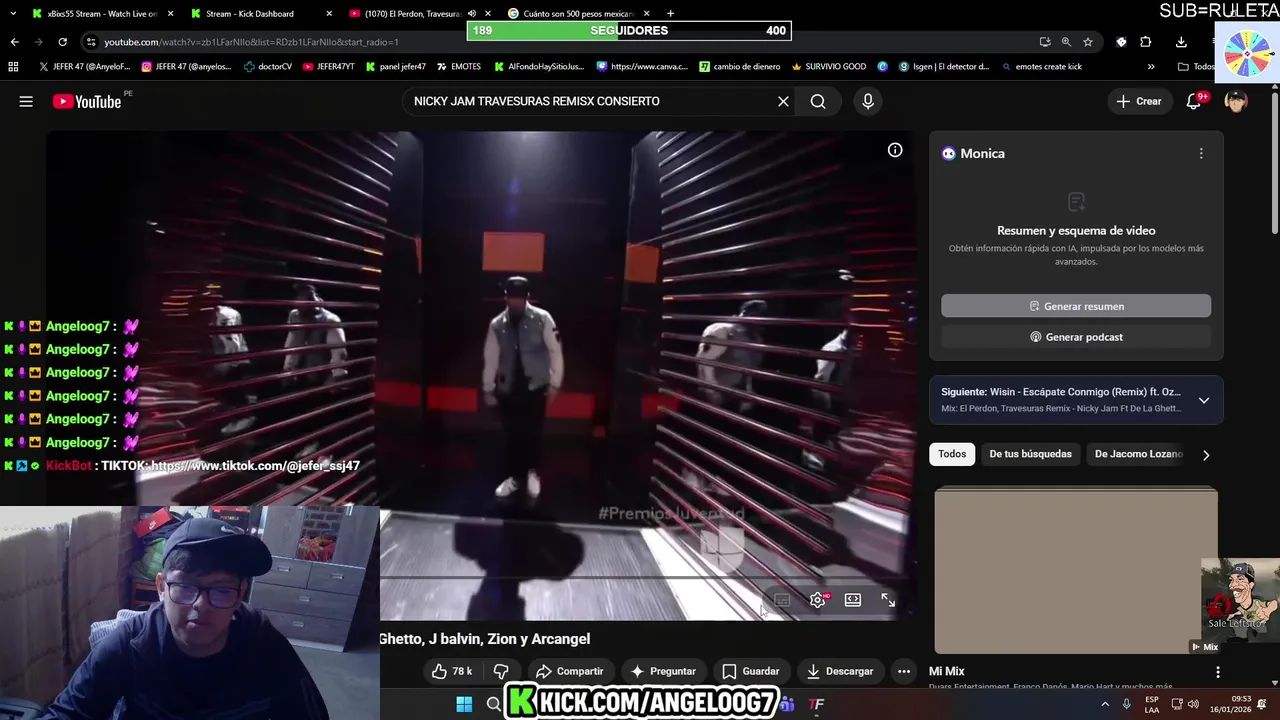The width and height of the screenshot is (1280, 720).
Task: Click the browser address bar
Action: (560, 42)
